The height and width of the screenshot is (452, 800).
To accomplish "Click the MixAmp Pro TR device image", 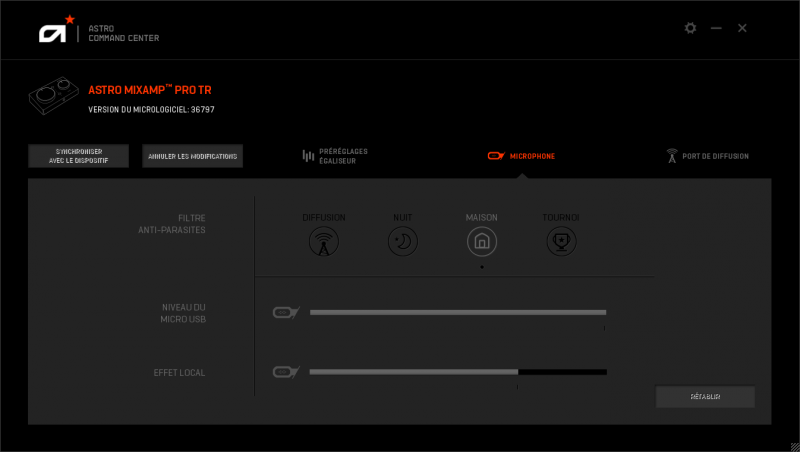I will coord(54,95).
